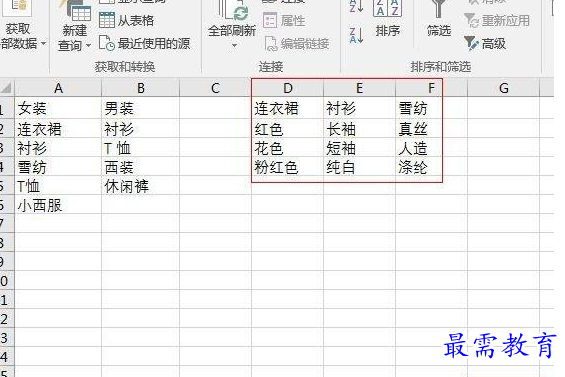Screen dimensions: 565x377
Task: Select cell B4 containing 西装
Action: point(141,167)
